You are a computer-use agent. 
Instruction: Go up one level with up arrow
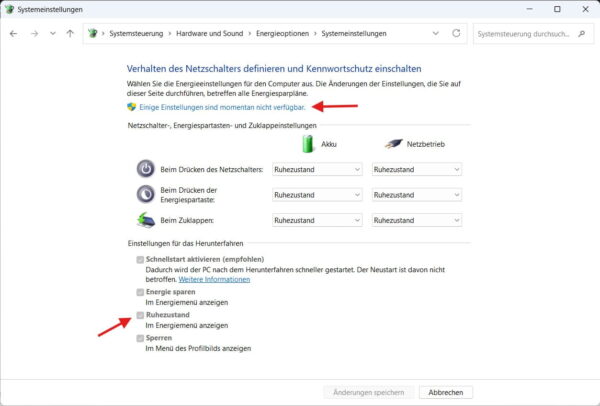pyautogui.click(x=70, y=34)
